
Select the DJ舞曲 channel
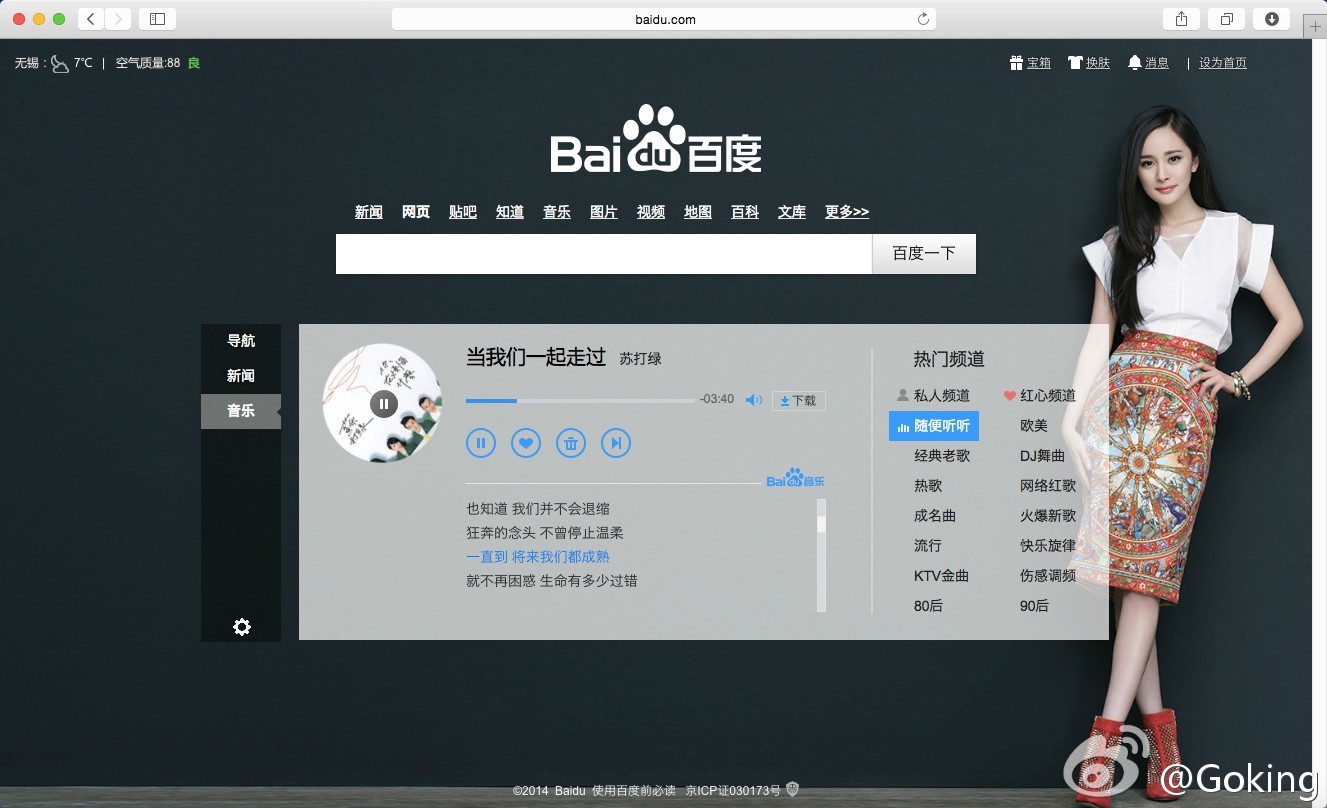pos(1042,456)
